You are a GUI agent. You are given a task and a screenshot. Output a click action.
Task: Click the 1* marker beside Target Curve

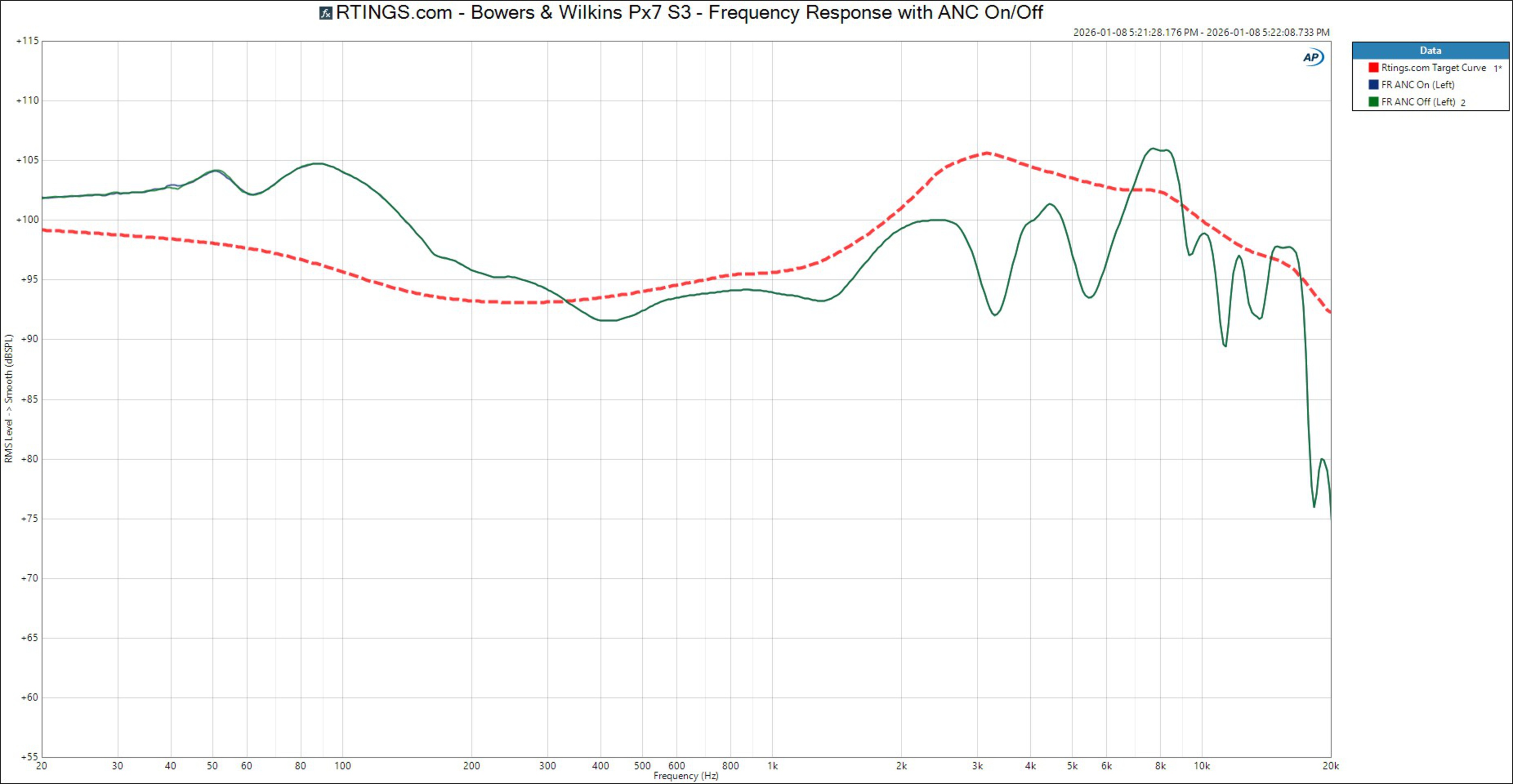pyautogui.click(x=1497, y=68)
